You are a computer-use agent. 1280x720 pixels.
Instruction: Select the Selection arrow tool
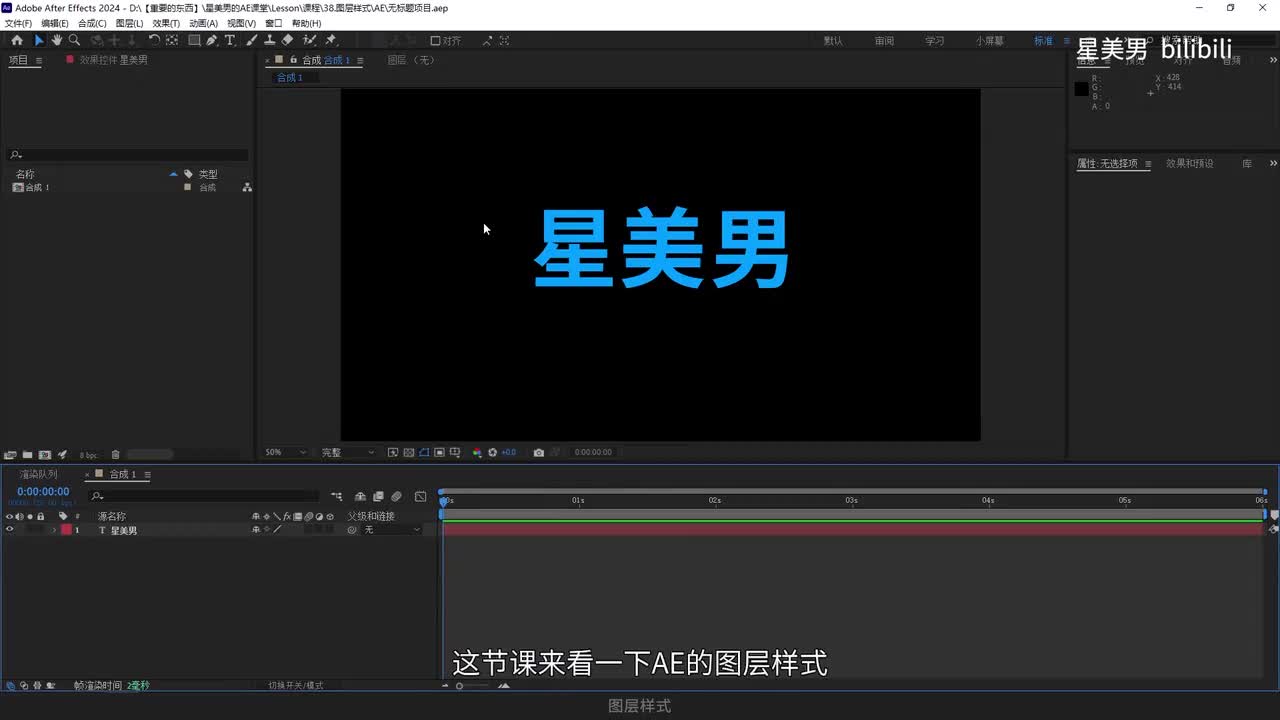39,40
